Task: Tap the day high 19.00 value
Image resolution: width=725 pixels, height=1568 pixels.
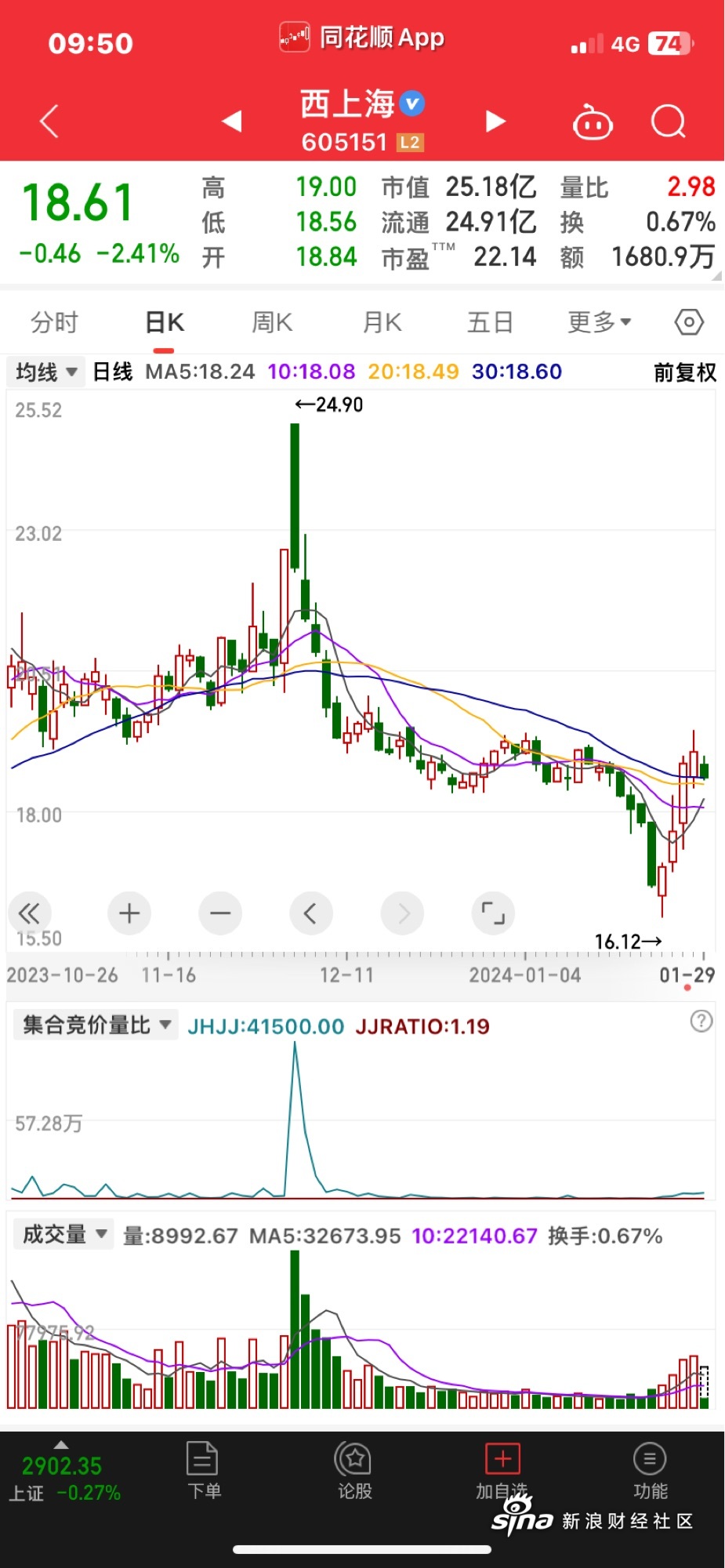Action: [x=326, y=187]
